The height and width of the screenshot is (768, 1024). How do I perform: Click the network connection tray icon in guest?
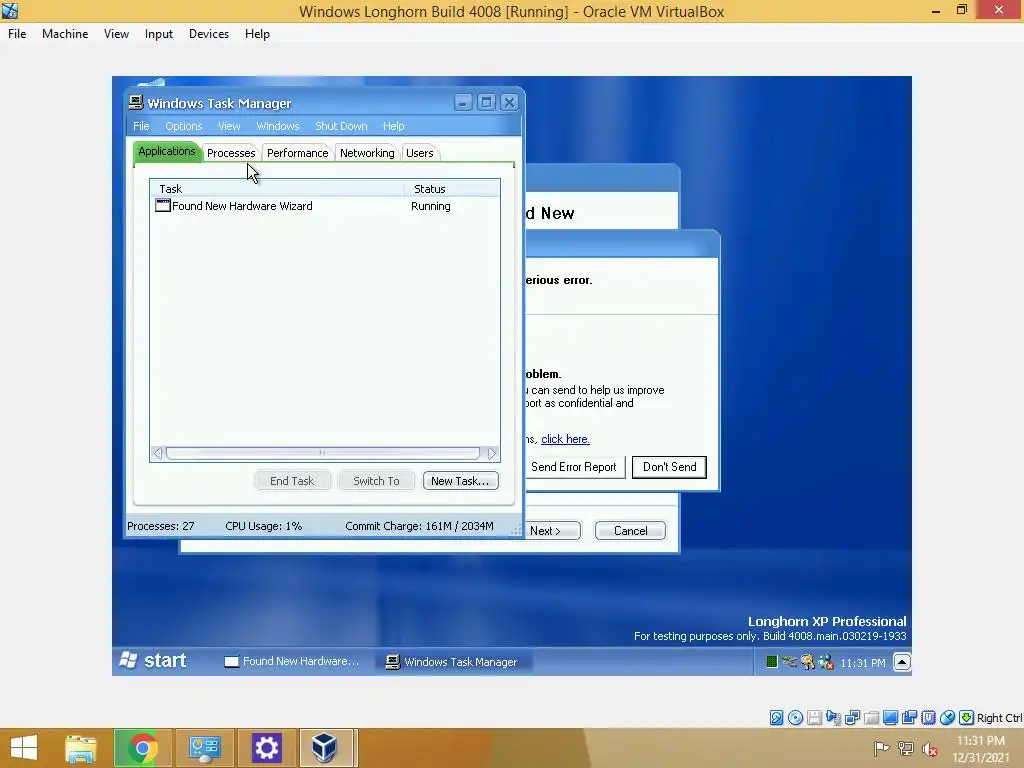(789, 662)
